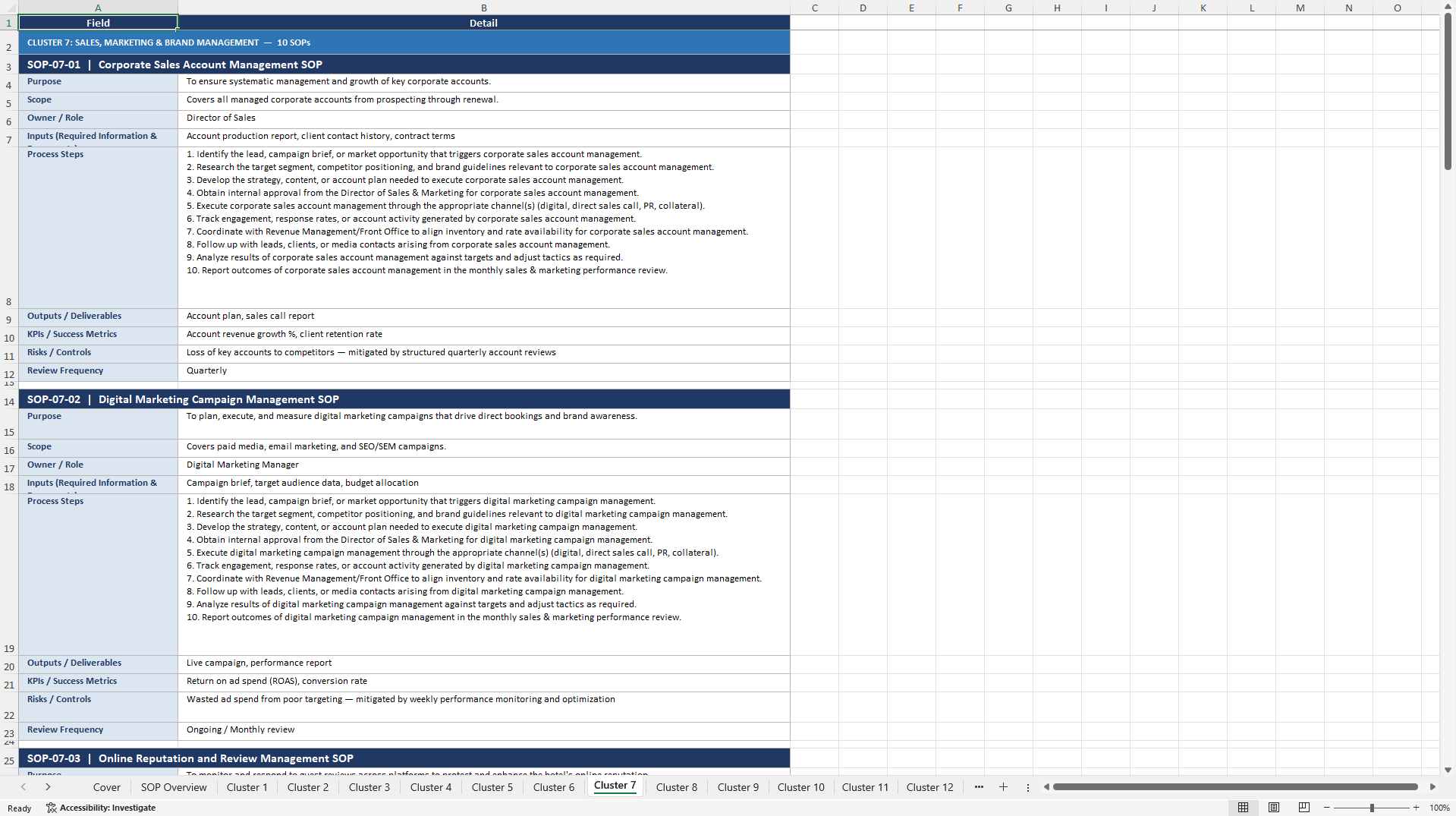Switch to Cluster 9 sheet
Screen dimensions: 1456x816
click(738, 787)
